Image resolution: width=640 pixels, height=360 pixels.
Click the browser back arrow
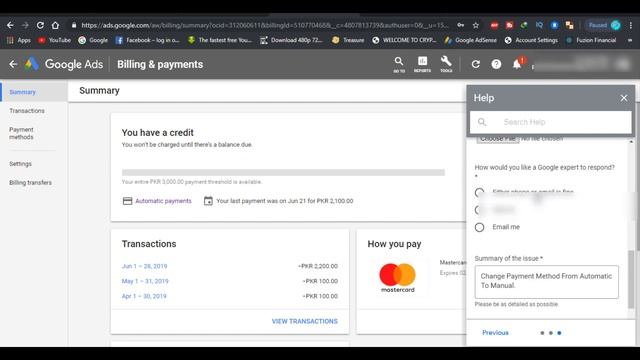click(x=10, y=25)
